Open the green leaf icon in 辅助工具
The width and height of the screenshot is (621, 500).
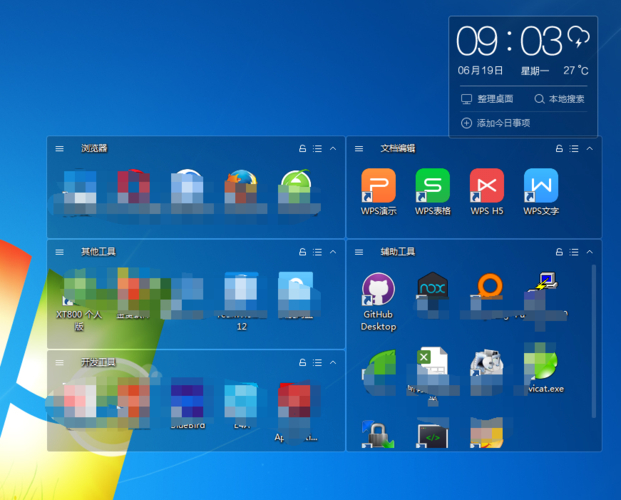[380, 368]
